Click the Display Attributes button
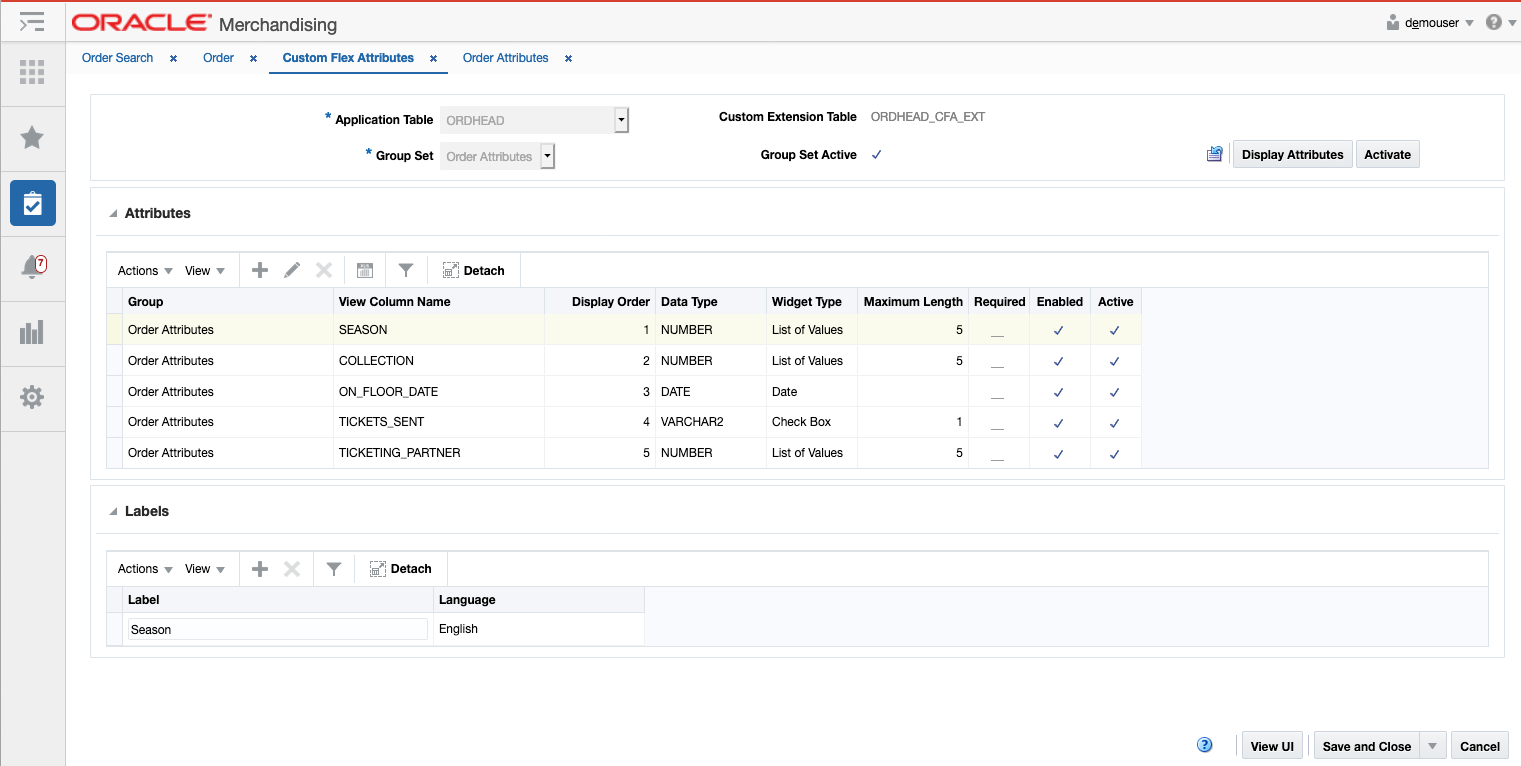The image size is (1521, 766). (1292, 154)
